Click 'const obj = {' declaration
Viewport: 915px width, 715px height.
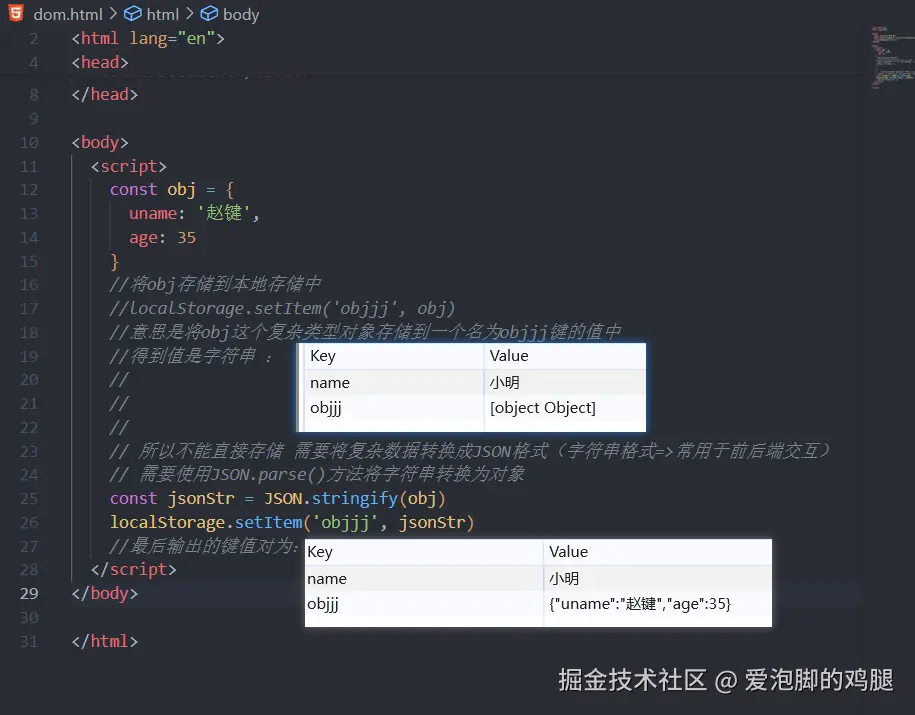click(x=172, y=190)
